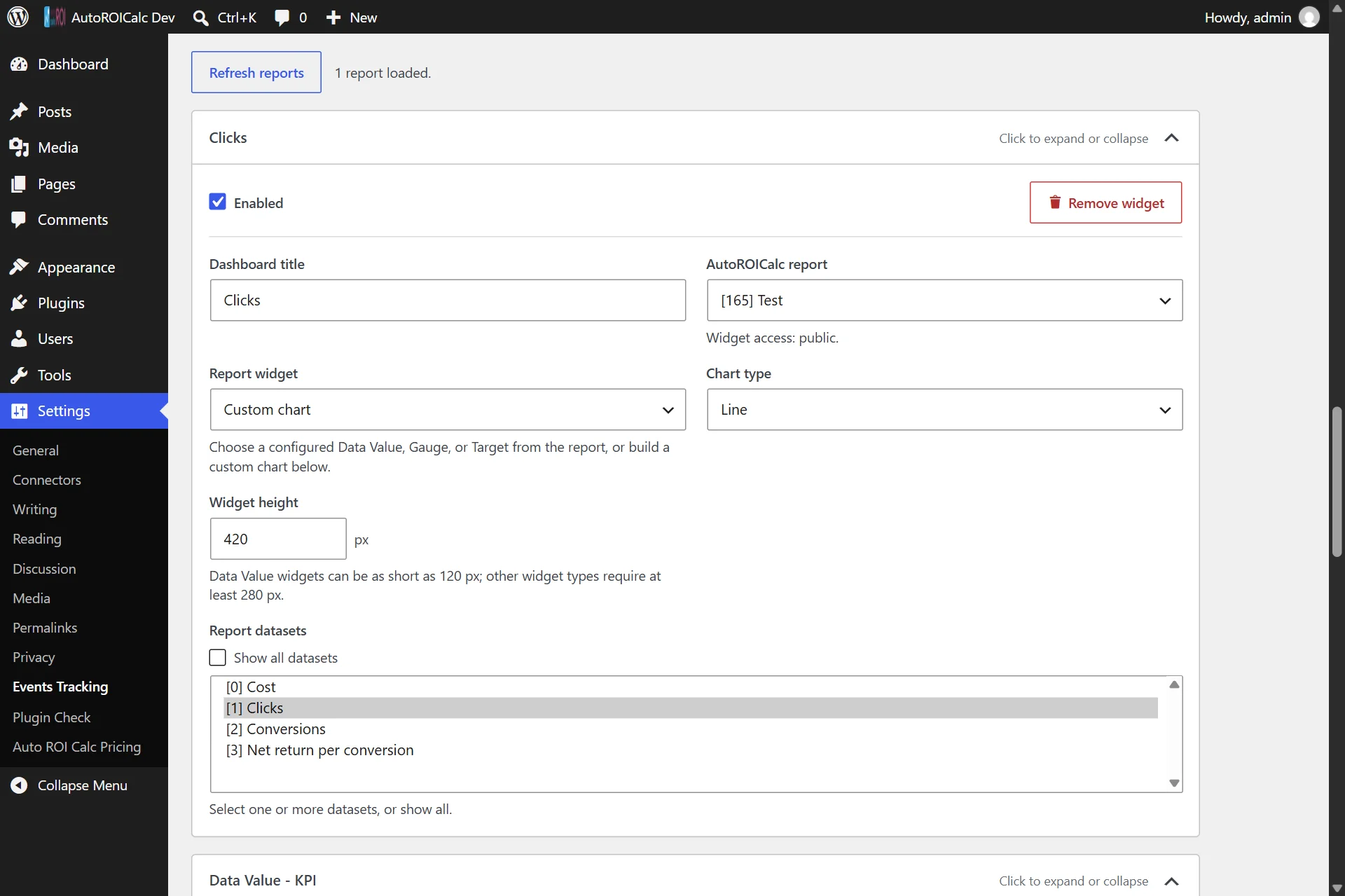This screenshot has width=1345, height=896.
Task: Open General settings submenu
Action: (36, 450)
